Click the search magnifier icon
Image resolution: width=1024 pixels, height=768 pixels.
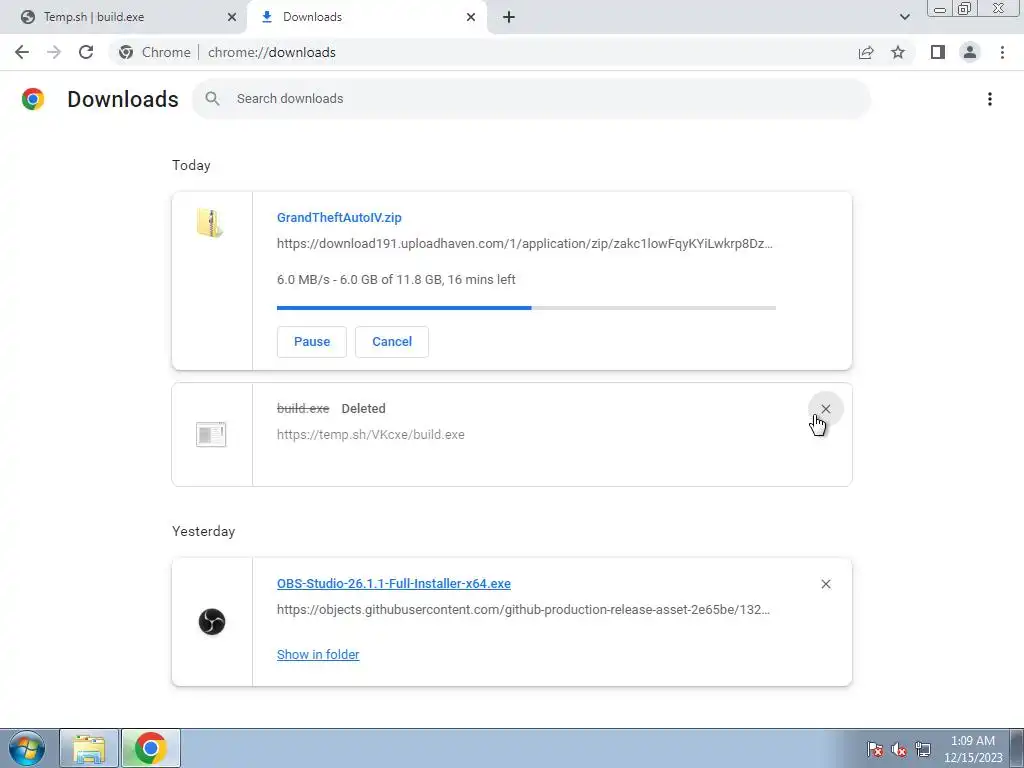pos(212,99)
